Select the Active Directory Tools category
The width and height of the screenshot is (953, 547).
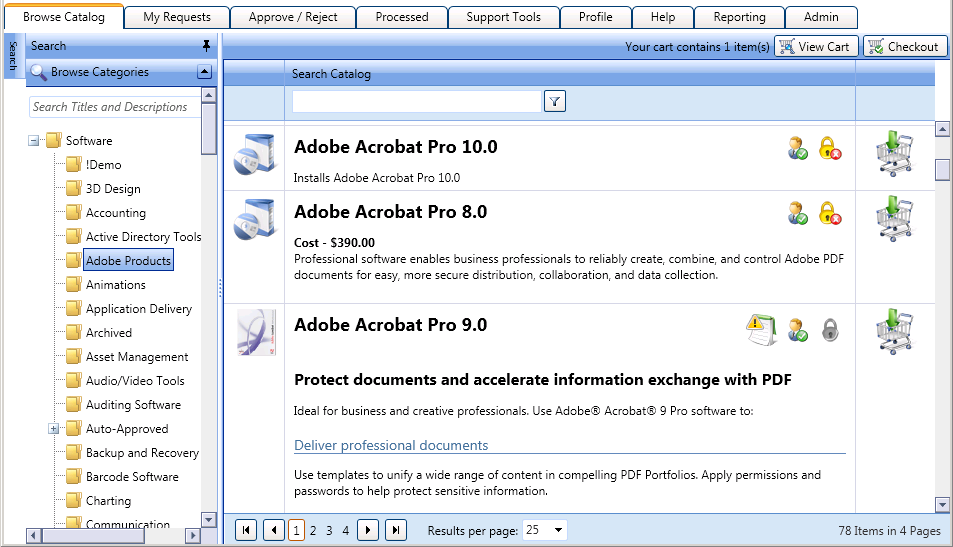(x=143, y=236)
